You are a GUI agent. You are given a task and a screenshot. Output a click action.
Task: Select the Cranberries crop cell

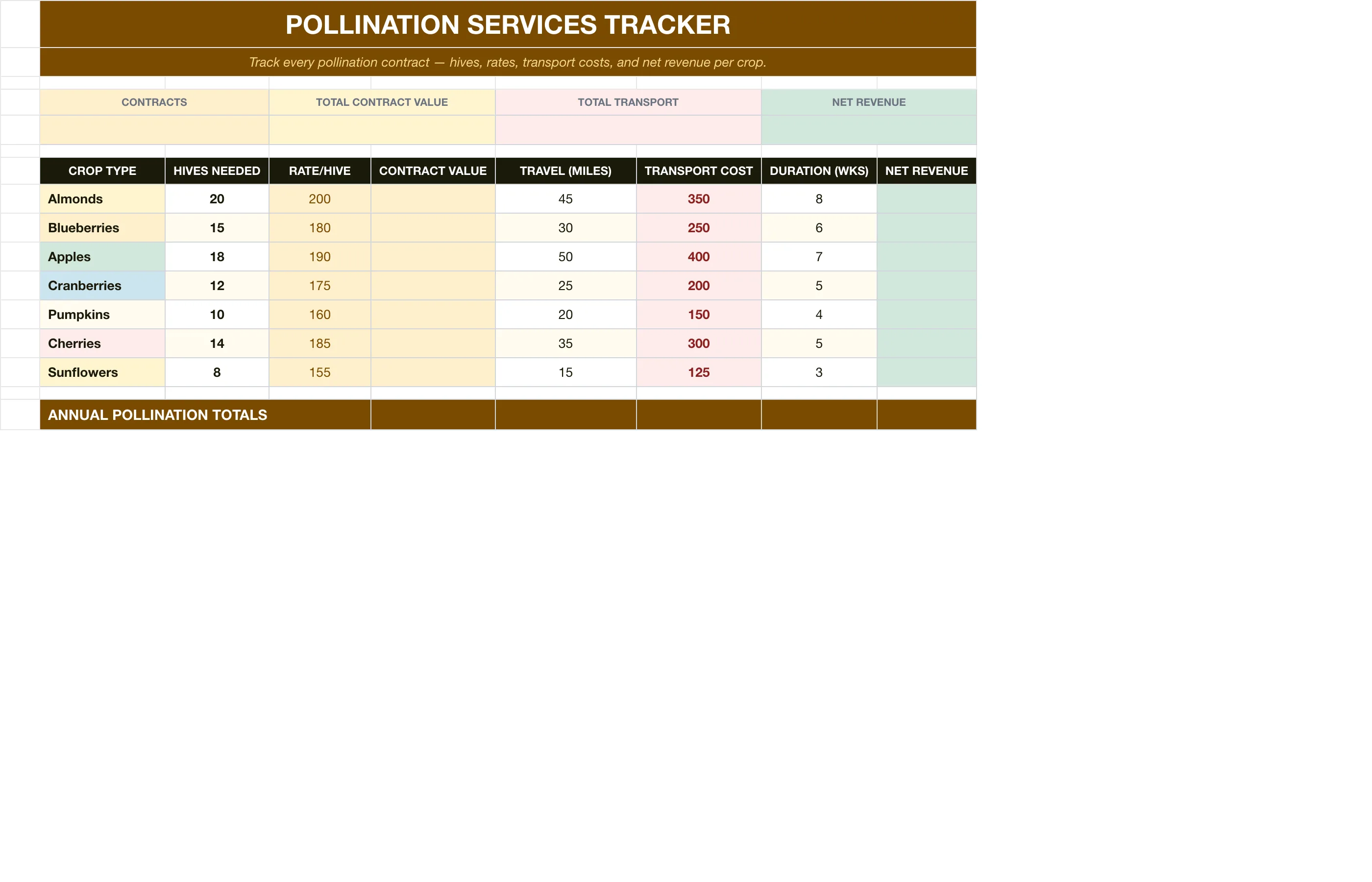click(x=102, y=286)
